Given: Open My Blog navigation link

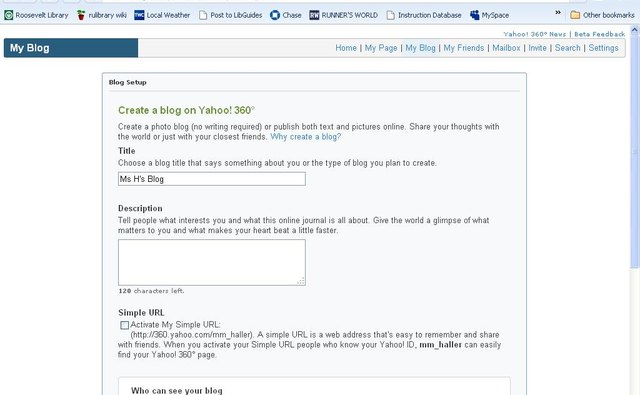Looking at the screenshot, I should 420,48.
